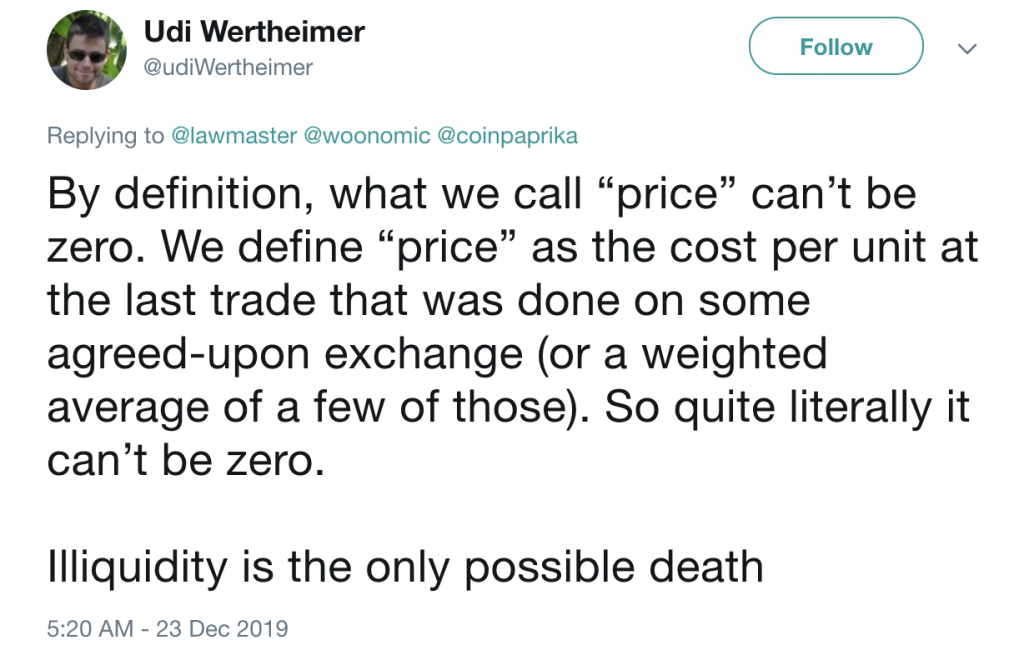Viewport: 1024px width, 655px height.
Task: Click the "Replying to" label
Action: (105, 135)
